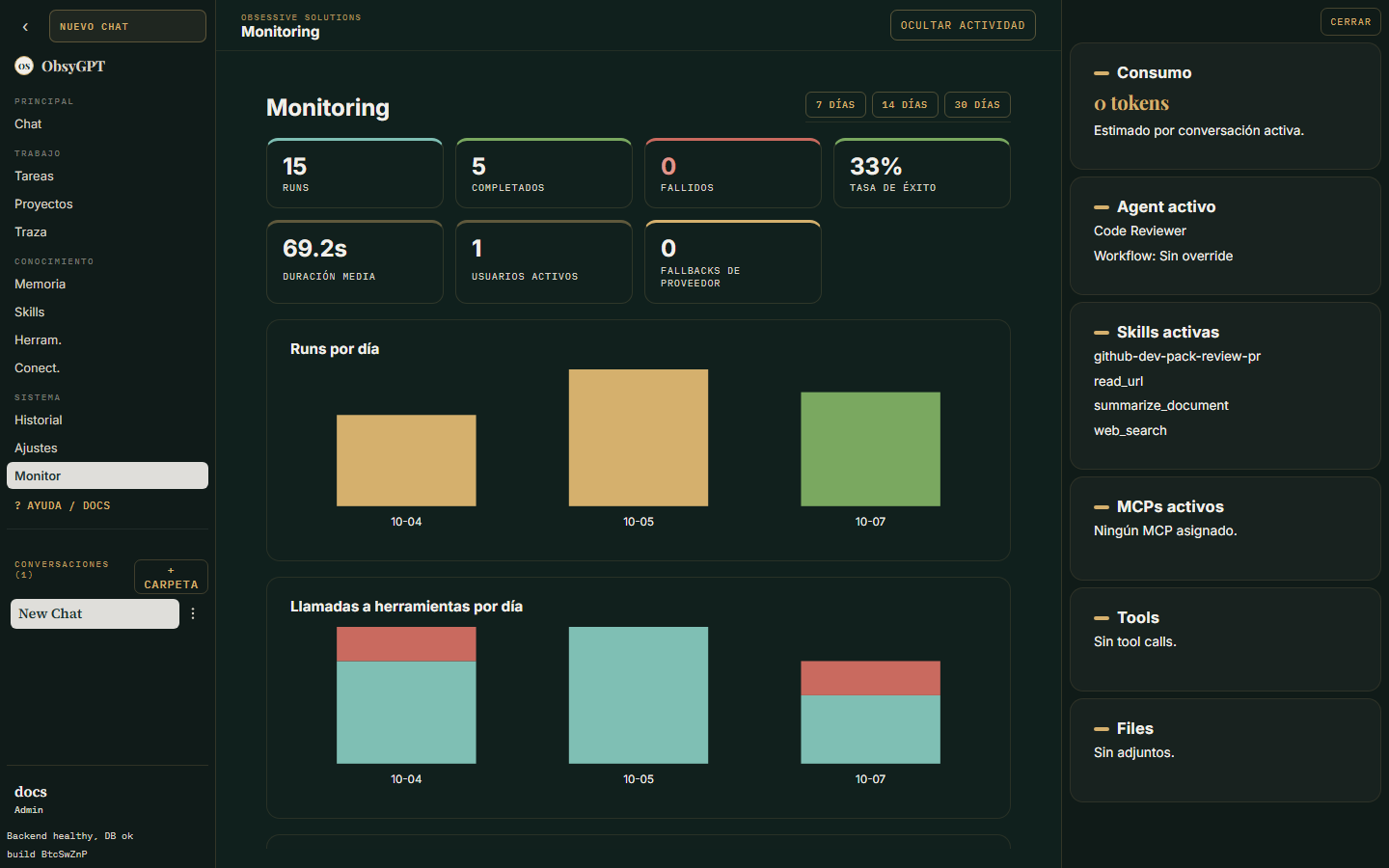Add a conversation folder with + Carpeta

[x=171, y=577]
